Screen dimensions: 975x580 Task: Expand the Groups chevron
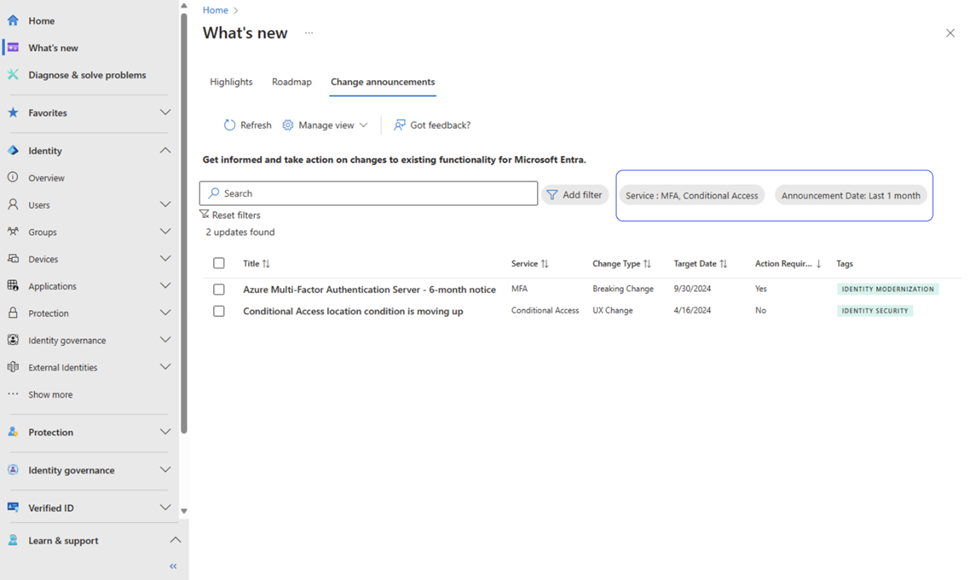pos(165,231)
